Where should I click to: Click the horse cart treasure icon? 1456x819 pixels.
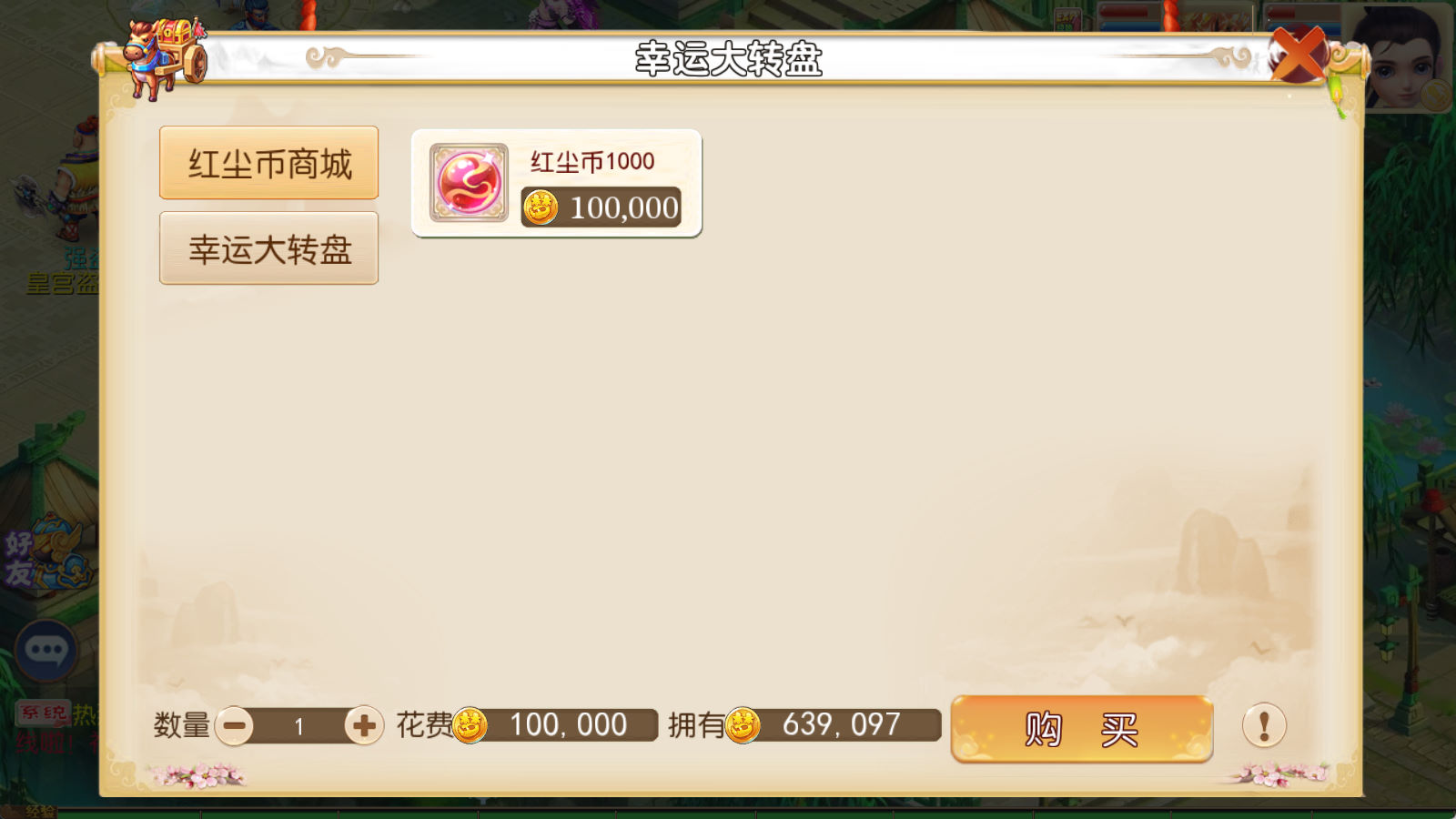click(x=166, y=56)
